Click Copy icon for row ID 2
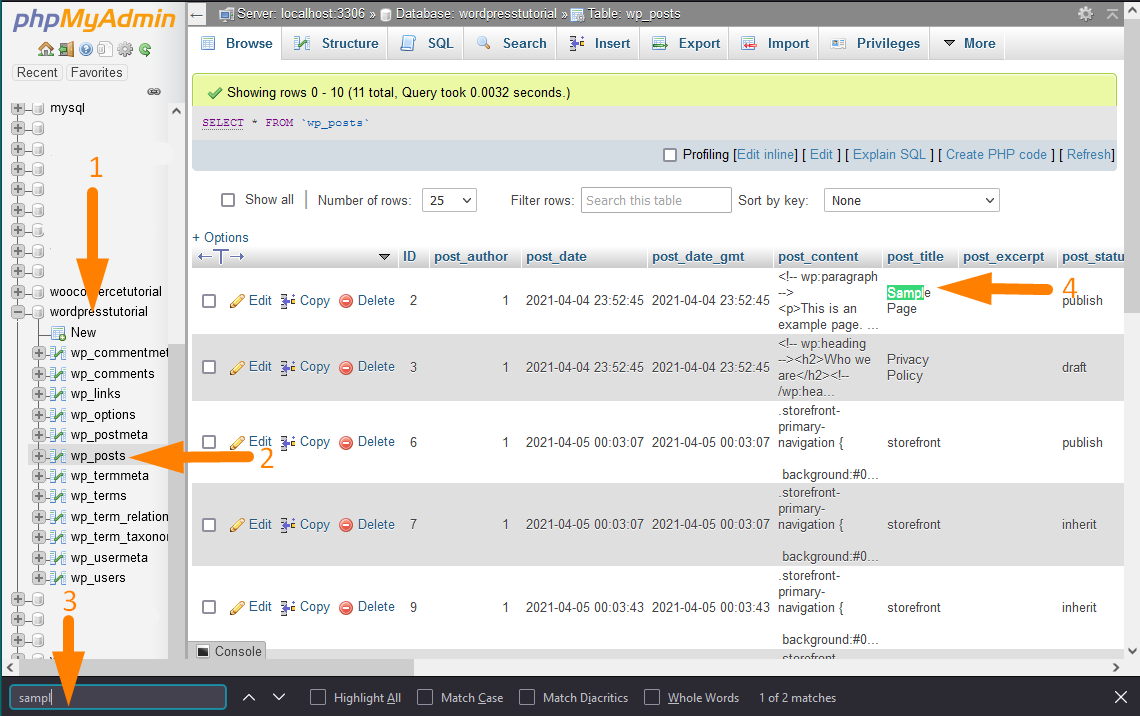This screenshot has width=1140, height=716. tap(289, 301)
